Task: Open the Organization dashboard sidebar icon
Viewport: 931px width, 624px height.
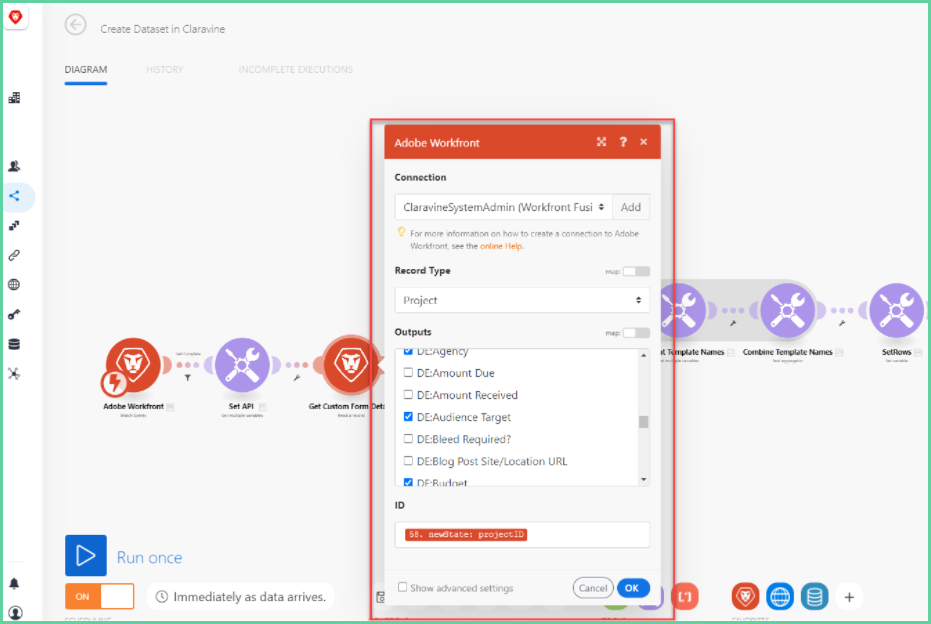Action: click(14, 98)
